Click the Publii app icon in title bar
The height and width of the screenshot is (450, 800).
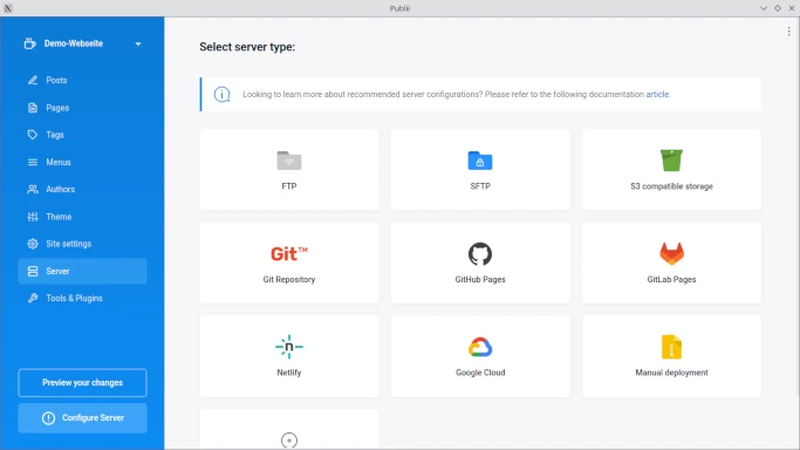coord(8,8)
